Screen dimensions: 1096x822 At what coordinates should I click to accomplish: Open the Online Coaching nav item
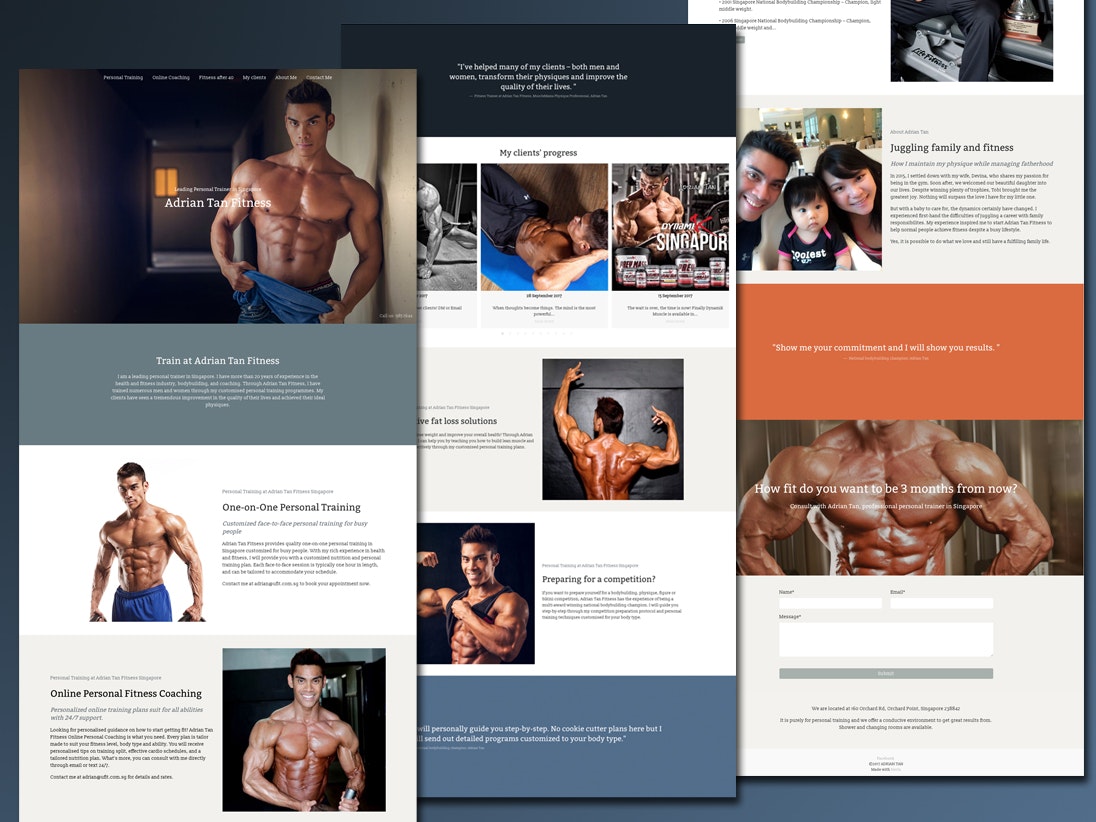[x=171, y=78]
